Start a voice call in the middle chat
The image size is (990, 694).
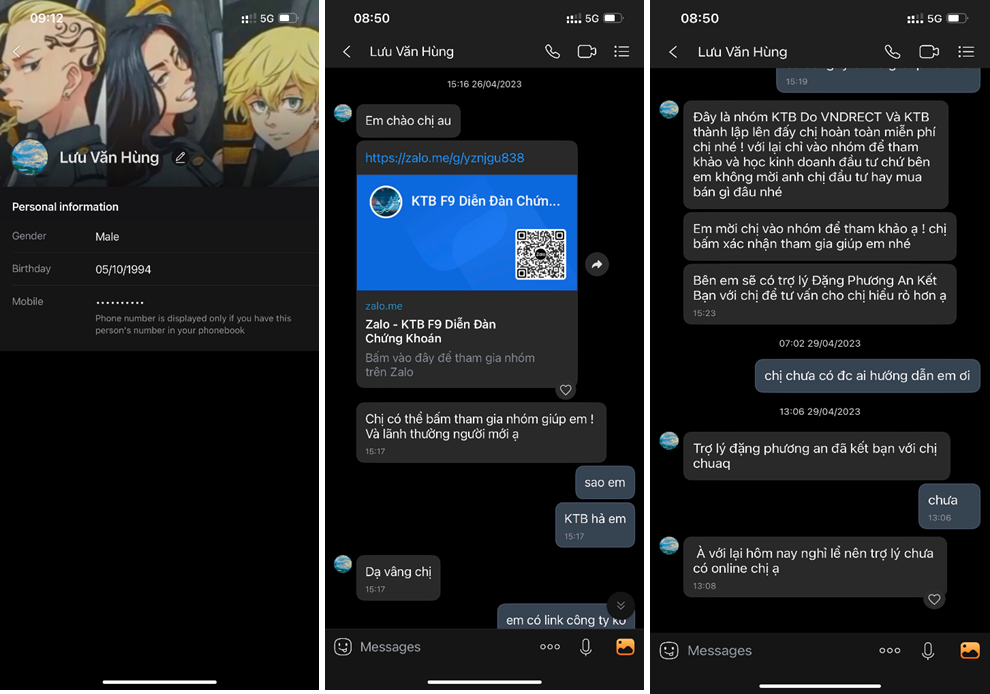[552, 52]
